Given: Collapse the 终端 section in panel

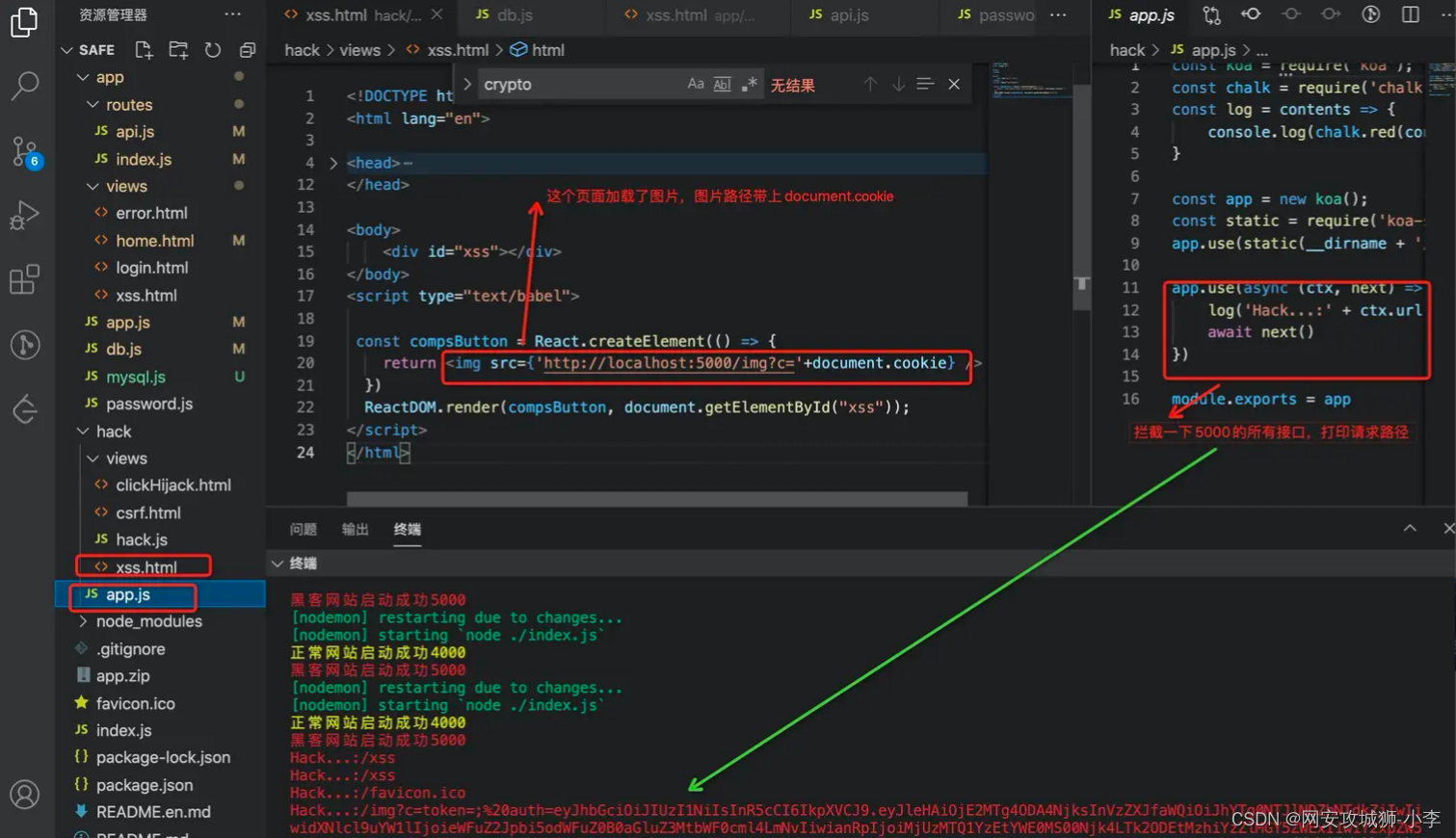Looking at the screenshot, I should (x=278, y=563).
